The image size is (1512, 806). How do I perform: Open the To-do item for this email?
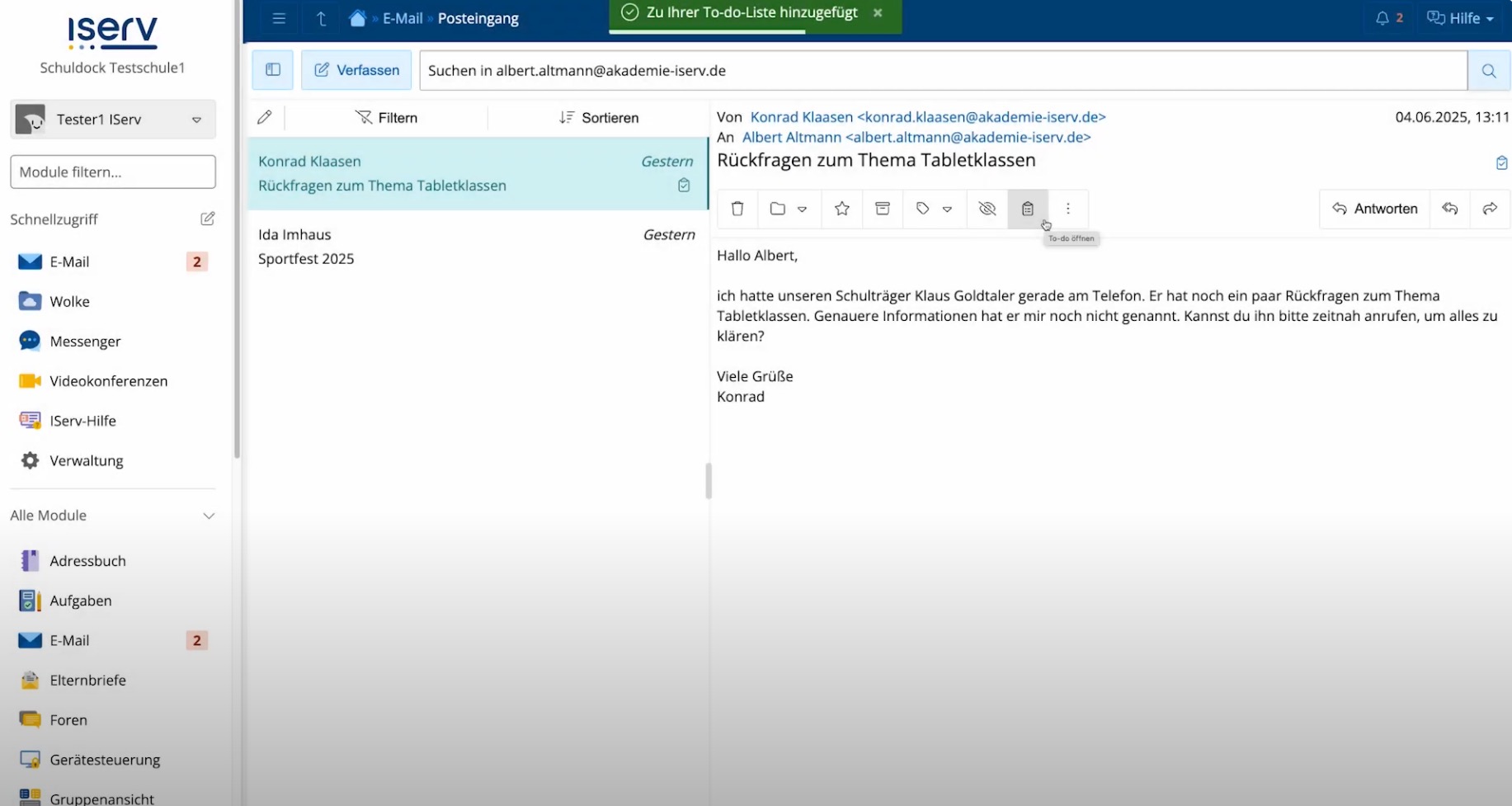[1027, 209]
